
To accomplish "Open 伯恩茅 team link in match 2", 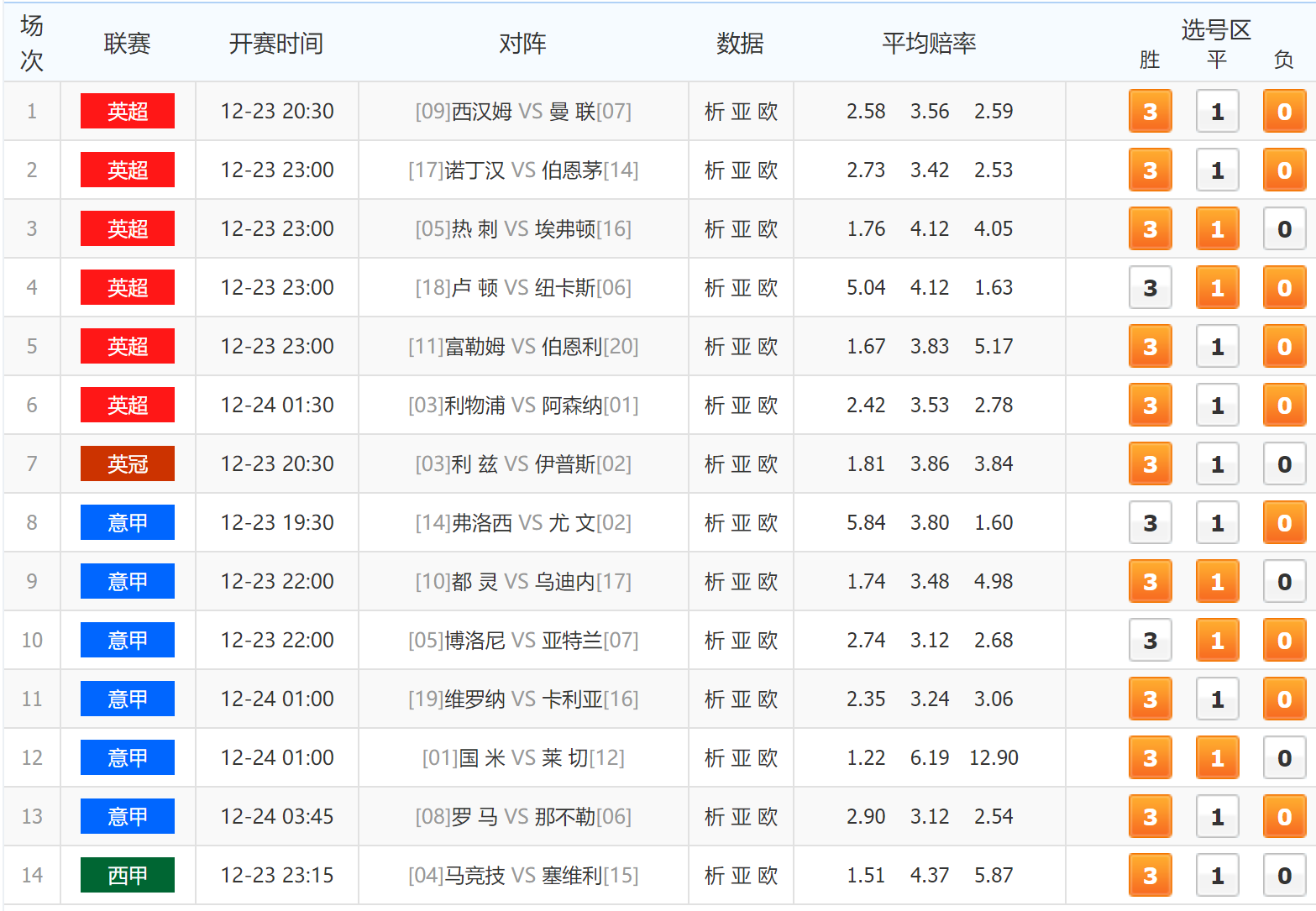I will [x=572, y=170].
